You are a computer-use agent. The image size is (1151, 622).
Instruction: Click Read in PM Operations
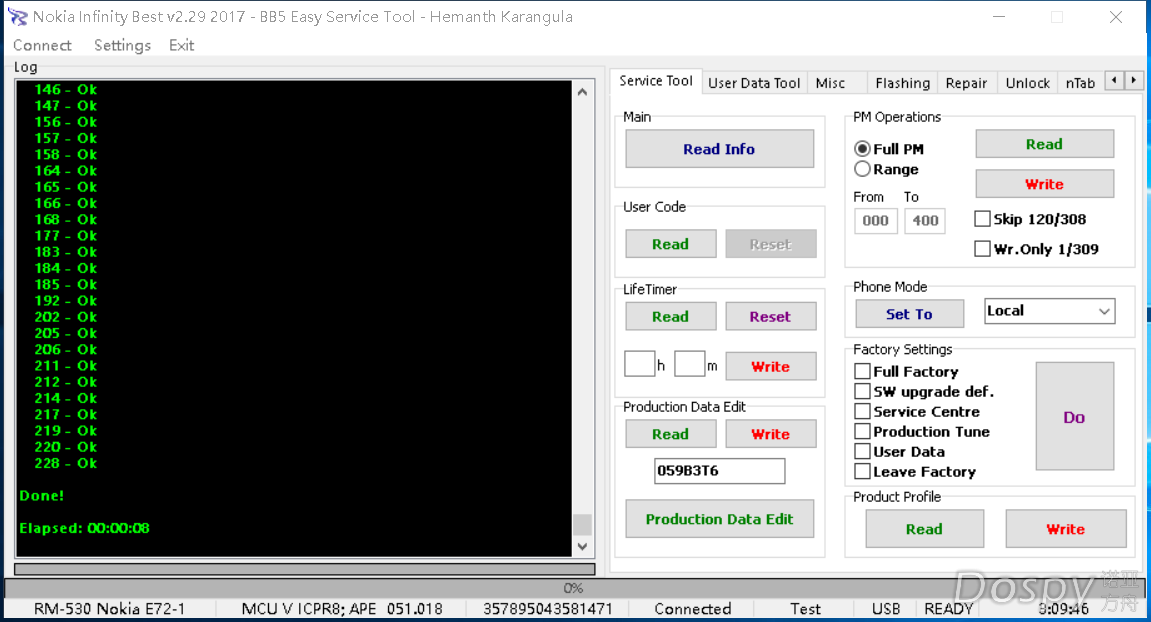pos(1045,144)
